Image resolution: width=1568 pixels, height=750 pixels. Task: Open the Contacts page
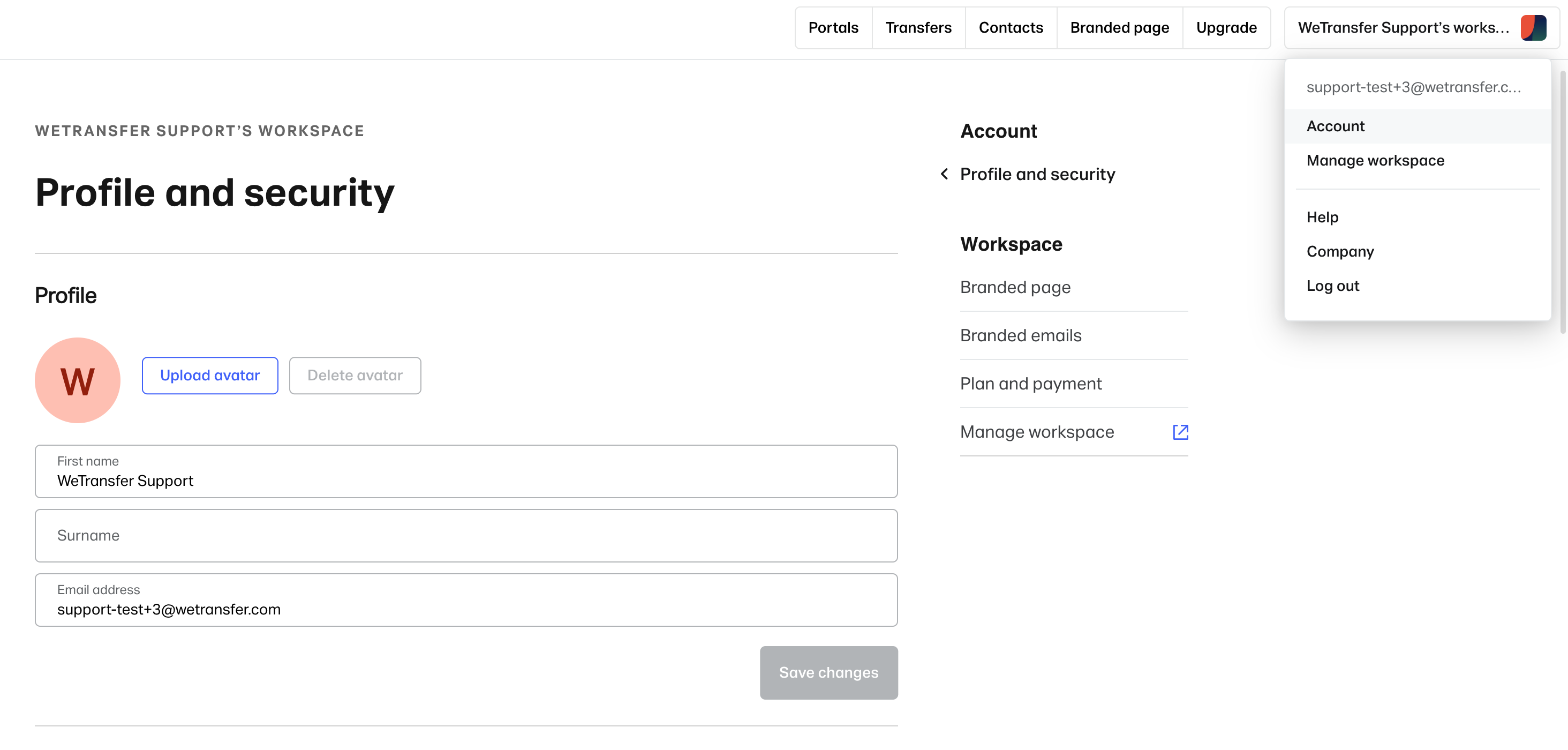point(1011,27)
